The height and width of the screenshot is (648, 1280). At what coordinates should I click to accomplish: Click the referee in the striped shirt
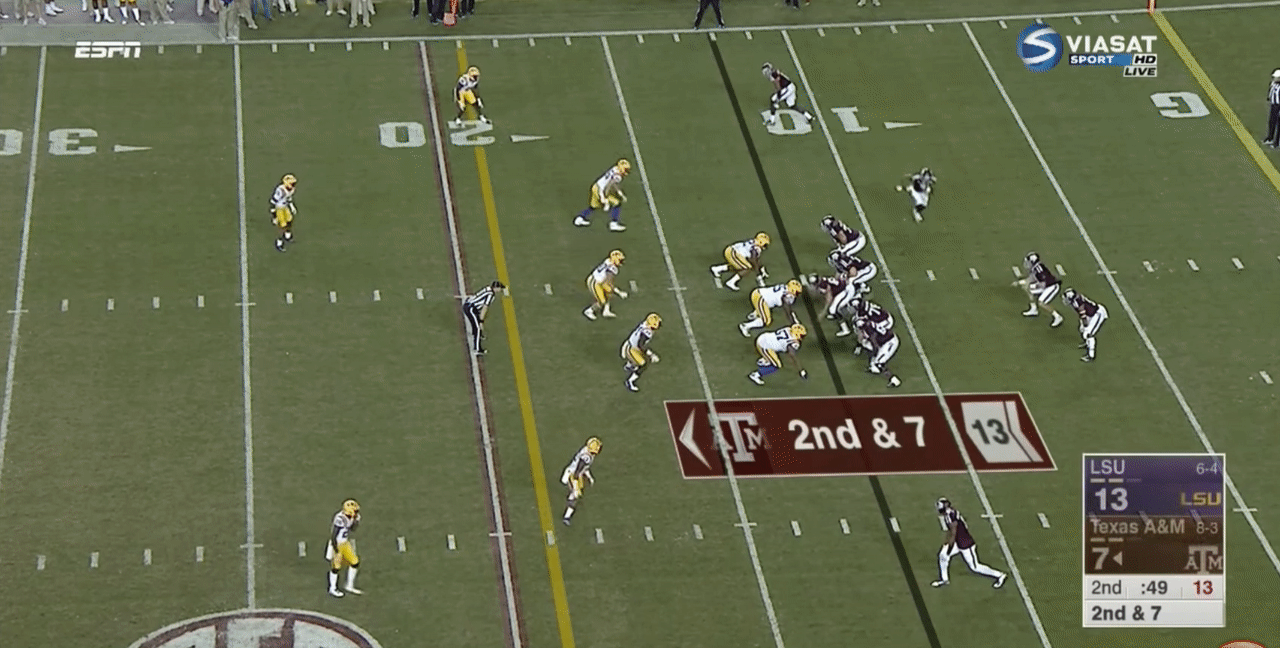(482, 314)
